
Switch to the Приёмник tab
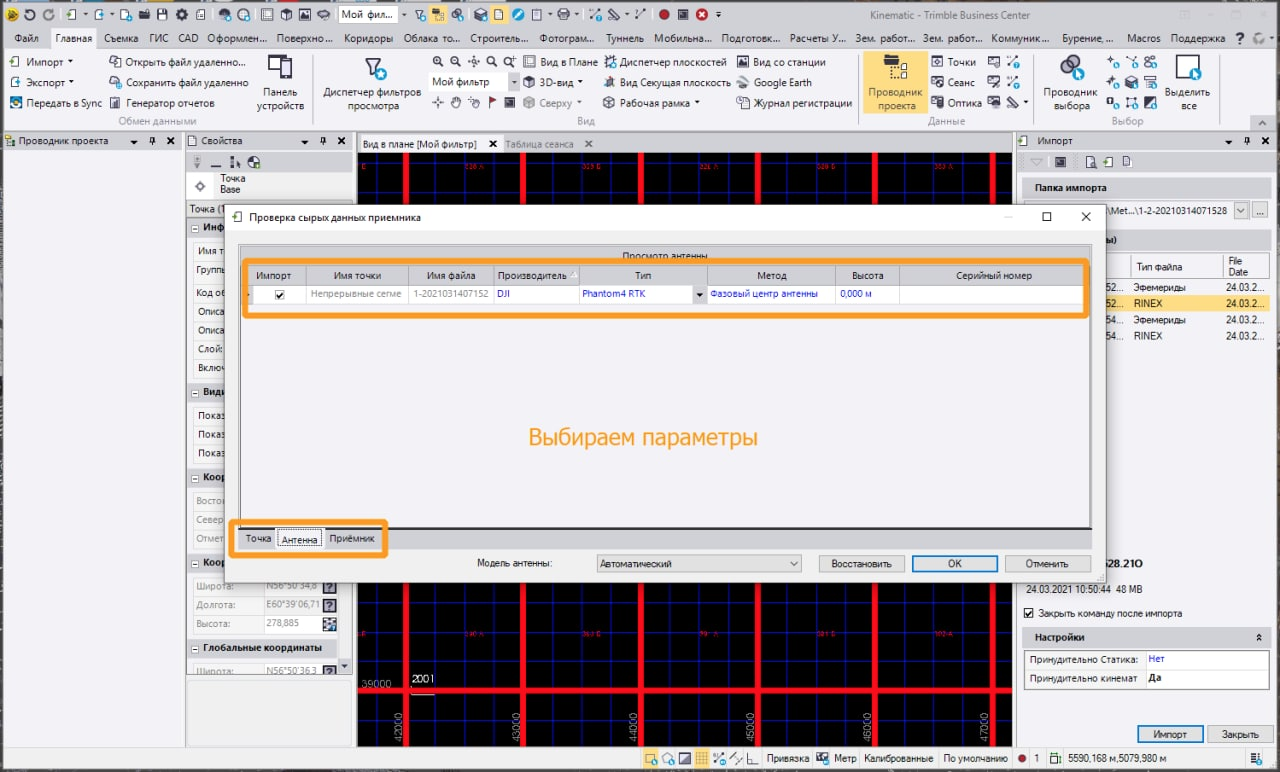coord(352,539)
